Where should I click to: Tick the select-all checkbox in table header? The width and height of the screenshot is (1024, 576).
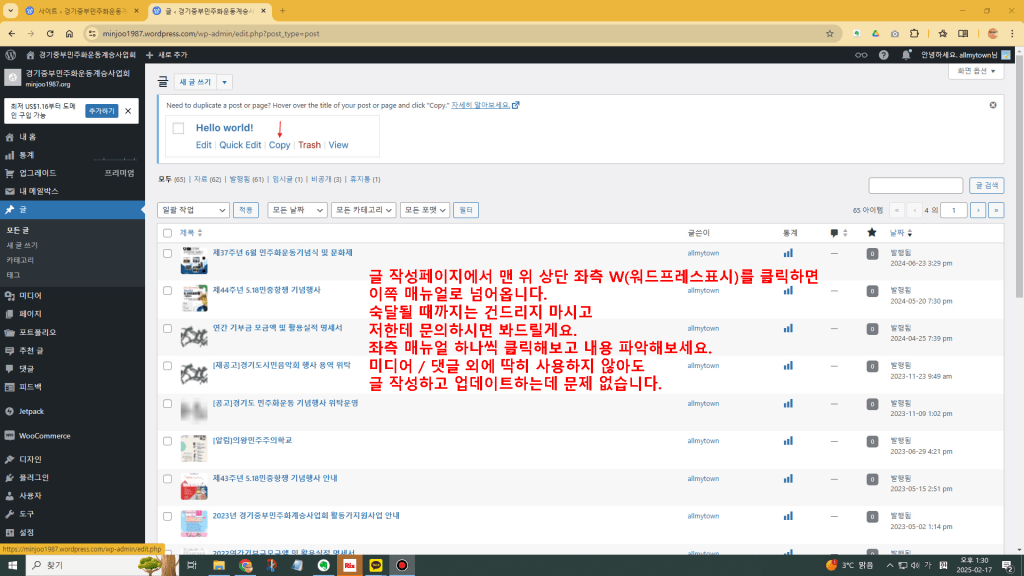point(168,232)
